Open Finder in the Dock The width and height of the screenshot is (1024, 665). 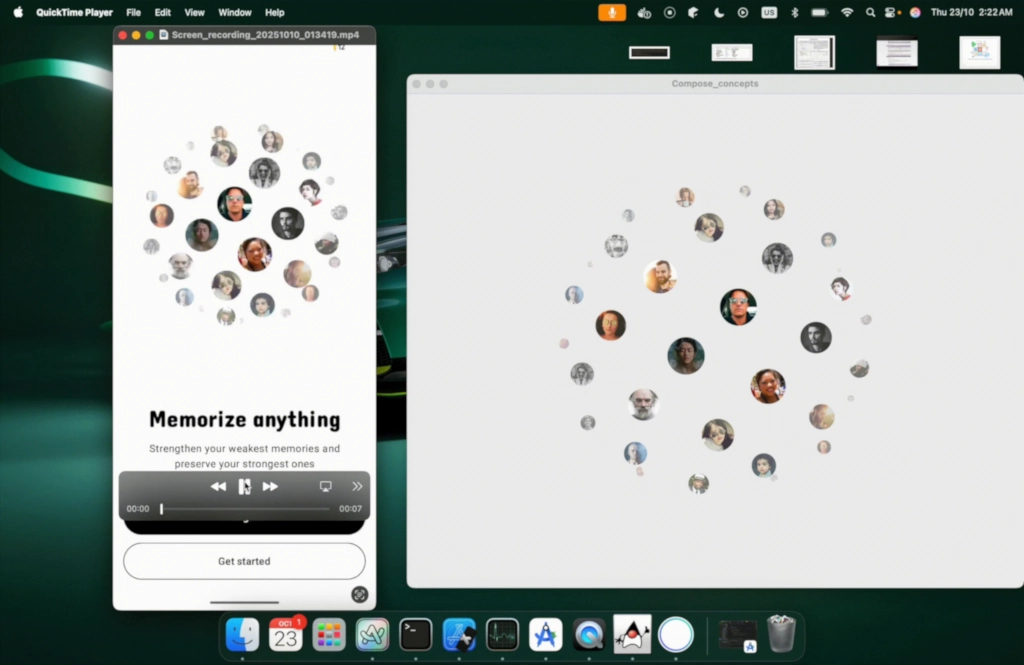242,634
